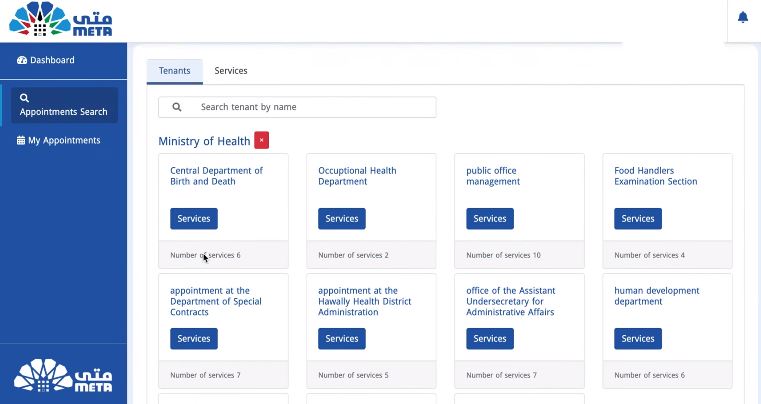The height and width of the screenshot is (404, 761).
Task: Remove the Ministry of Health filter via red X
Action: click(x=261, y=140)
